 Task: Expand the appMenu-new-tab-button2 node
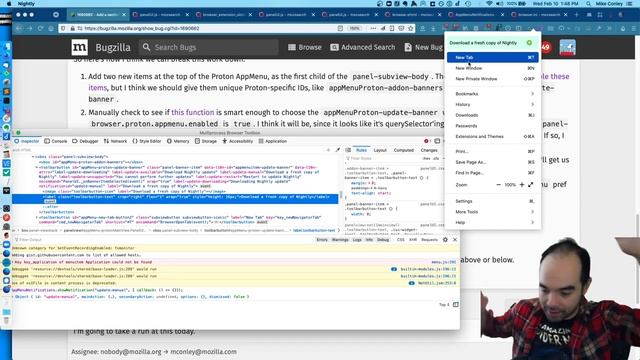36,218
